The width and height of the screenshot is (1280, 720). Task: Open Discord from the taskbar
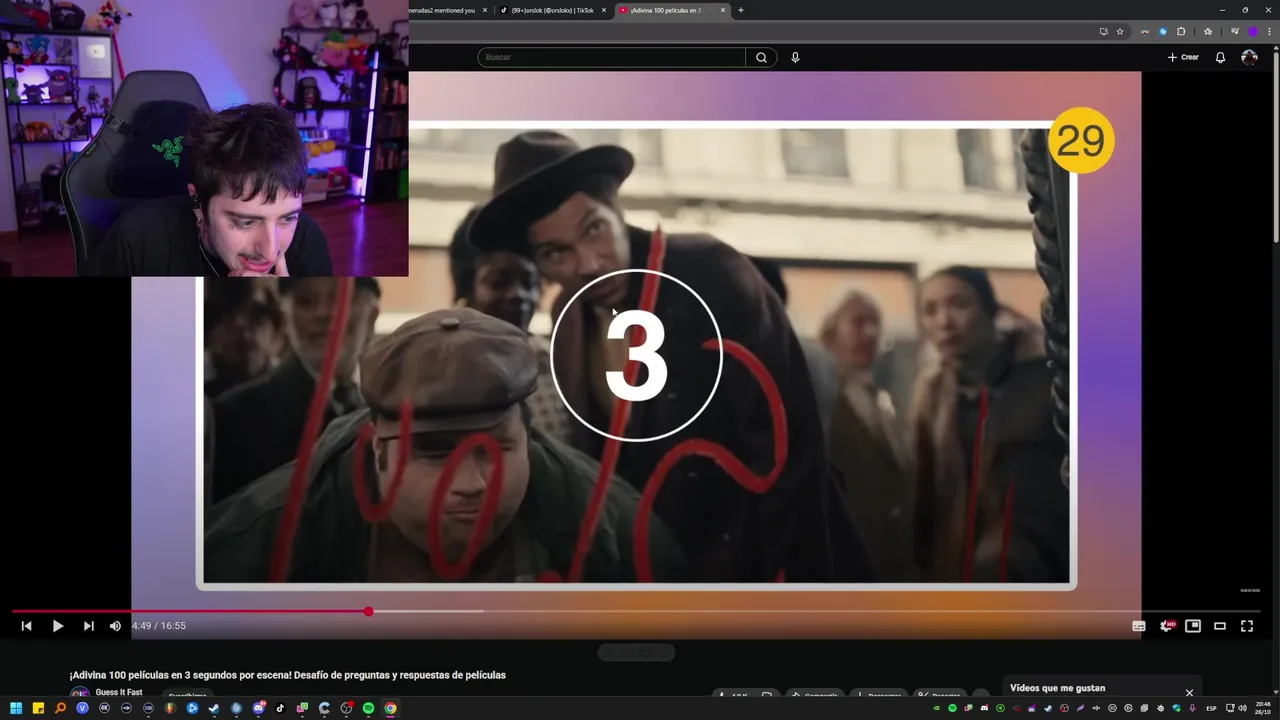tap(258, 708)
